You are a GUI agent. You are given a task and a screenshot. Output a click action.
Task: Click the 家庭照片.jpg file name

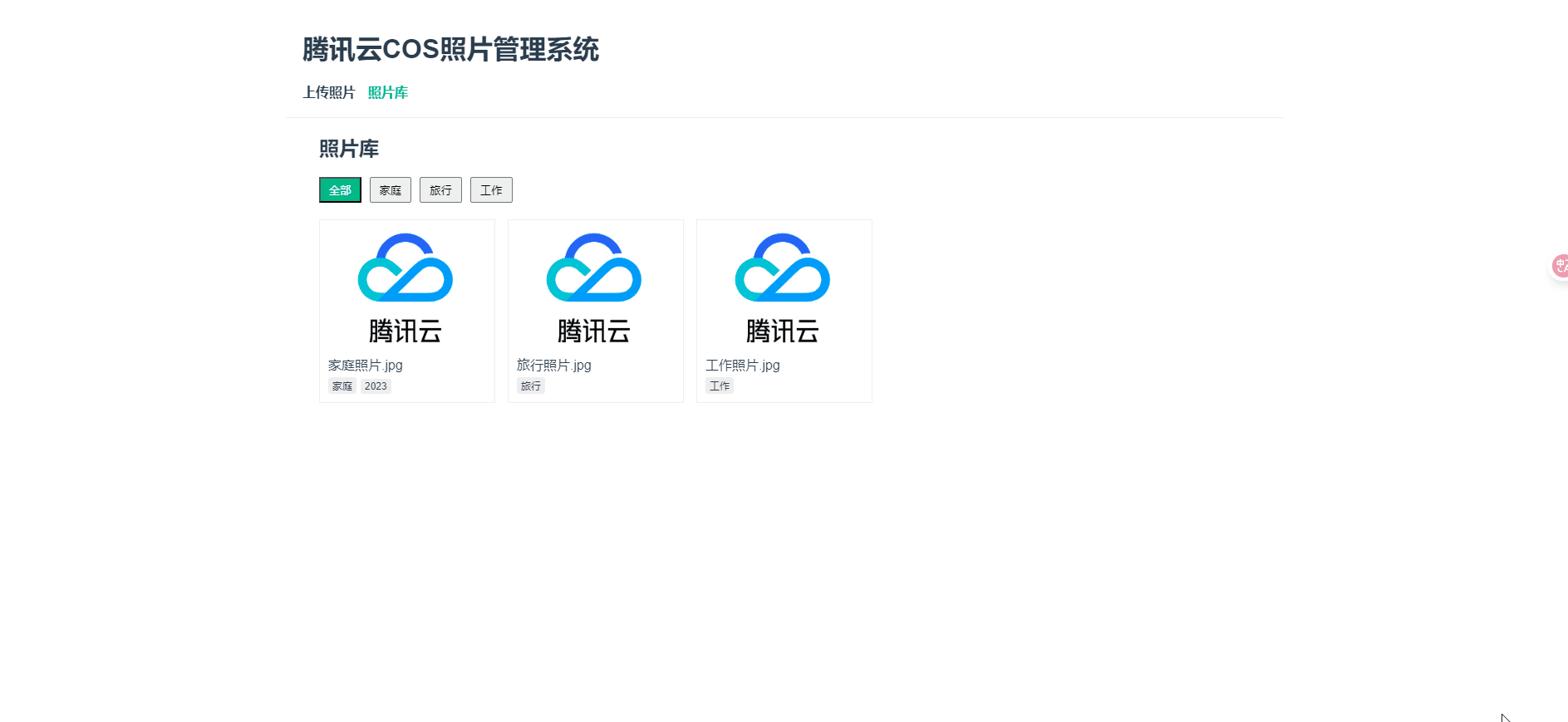pos(366,365)
